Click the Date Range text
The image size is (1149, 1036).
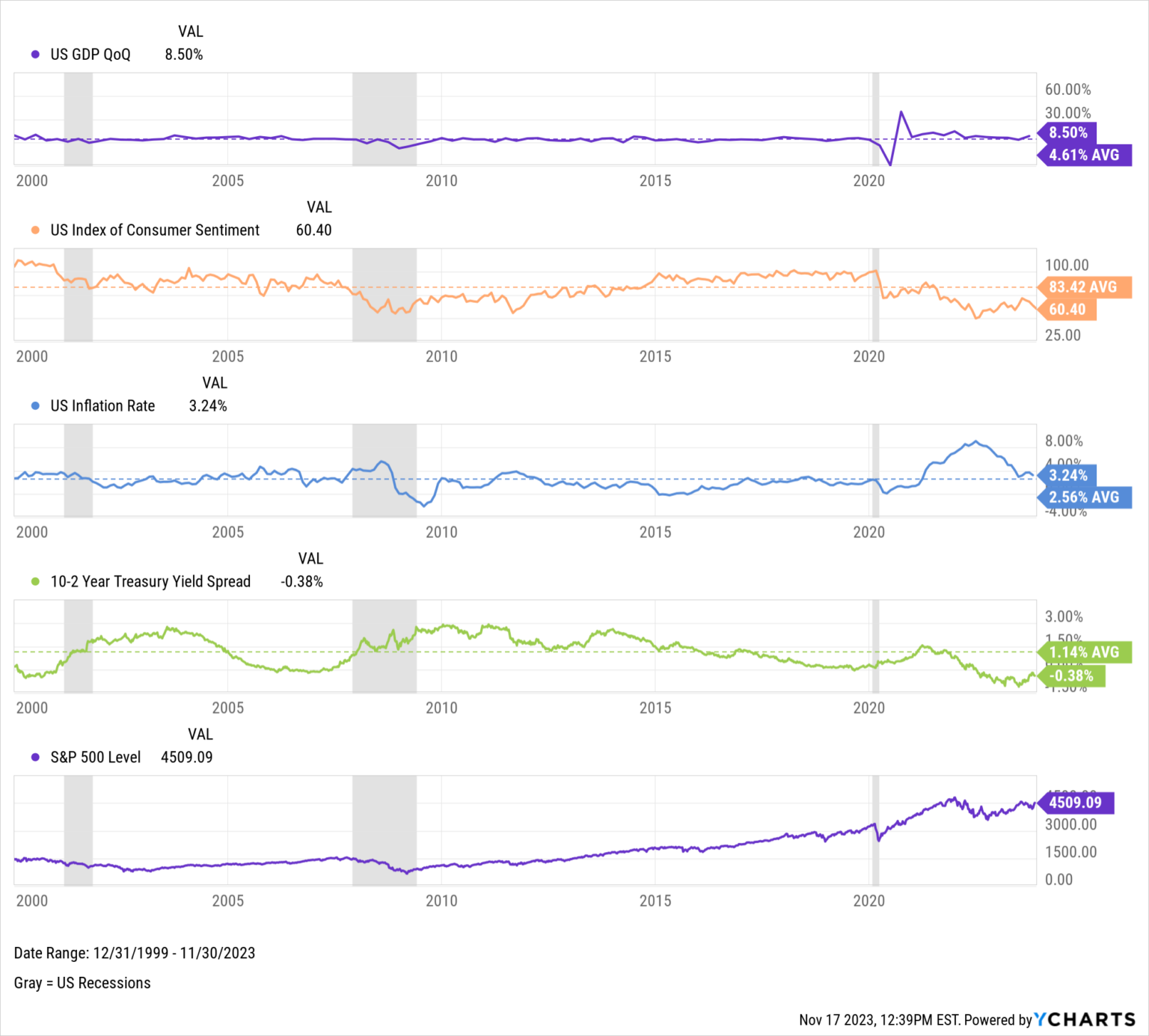(x=135, y=953)
